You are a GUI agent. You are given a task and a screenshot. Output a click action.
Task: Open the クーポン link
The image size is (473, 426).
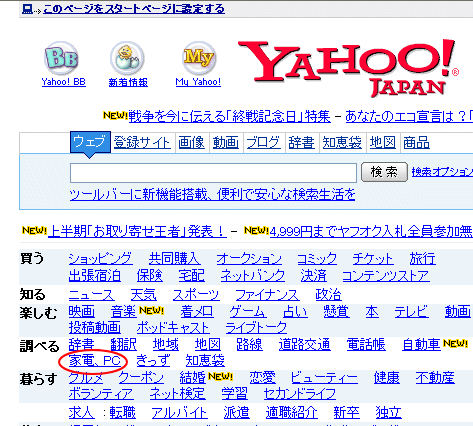pos(141,378)
